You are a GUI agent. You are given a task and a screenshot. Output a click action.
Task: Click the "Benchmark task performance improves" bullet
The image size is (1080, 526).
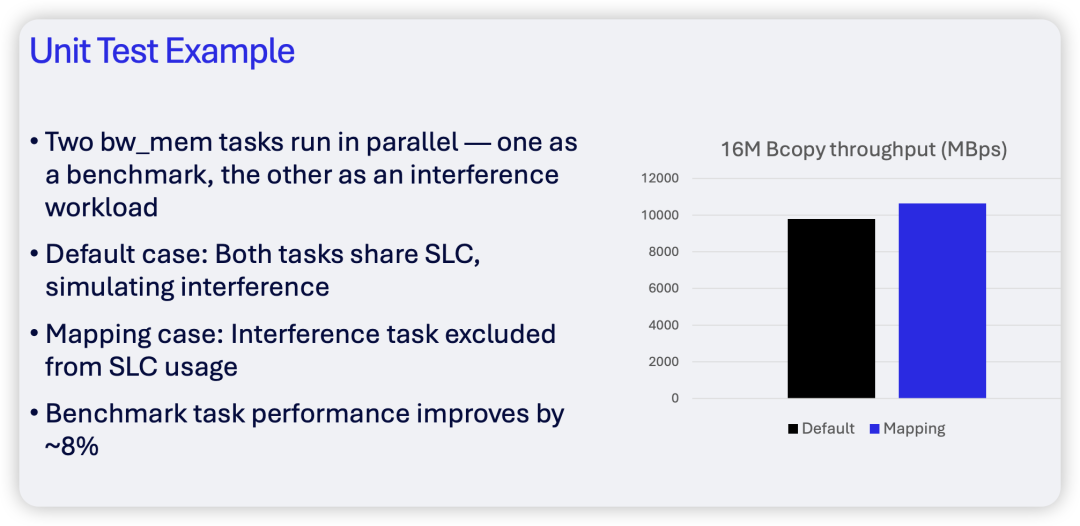click(305, 414)
